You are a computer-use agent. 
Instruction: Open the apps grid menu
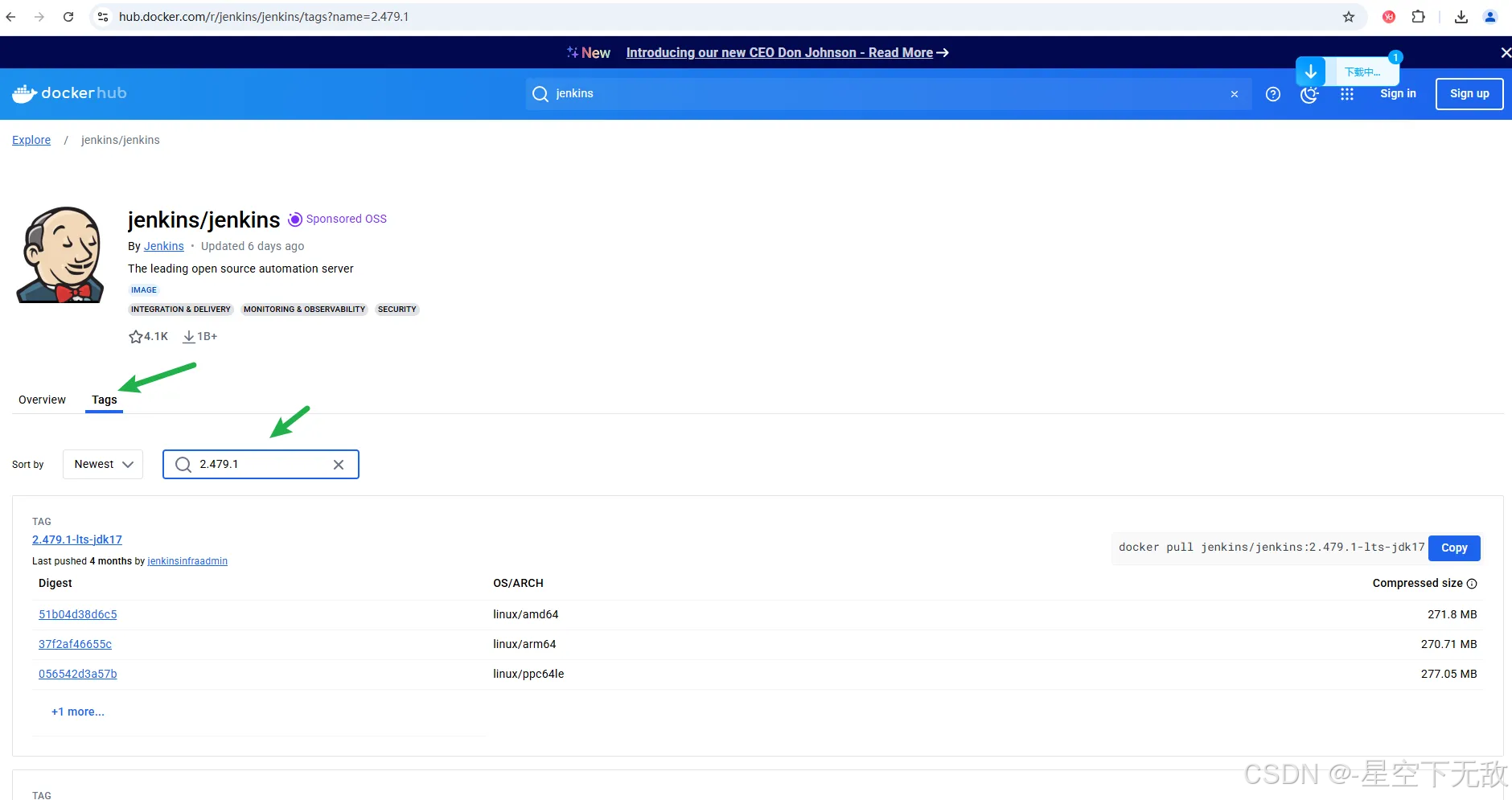pos(1347,94)
